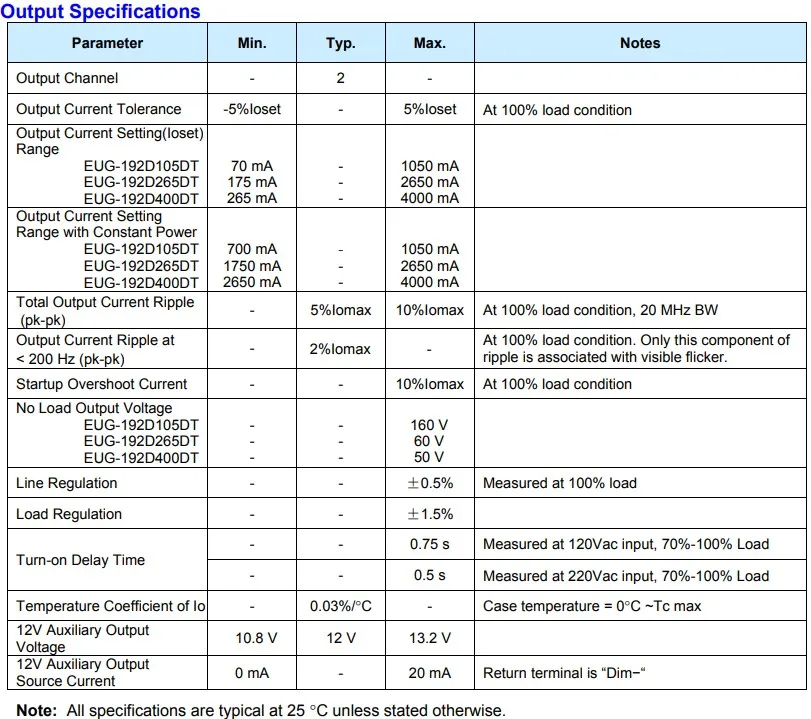Screen dimensions: 811x719
Task: Click the 'Typ.' column header
Action: click(x=340, y=43)
